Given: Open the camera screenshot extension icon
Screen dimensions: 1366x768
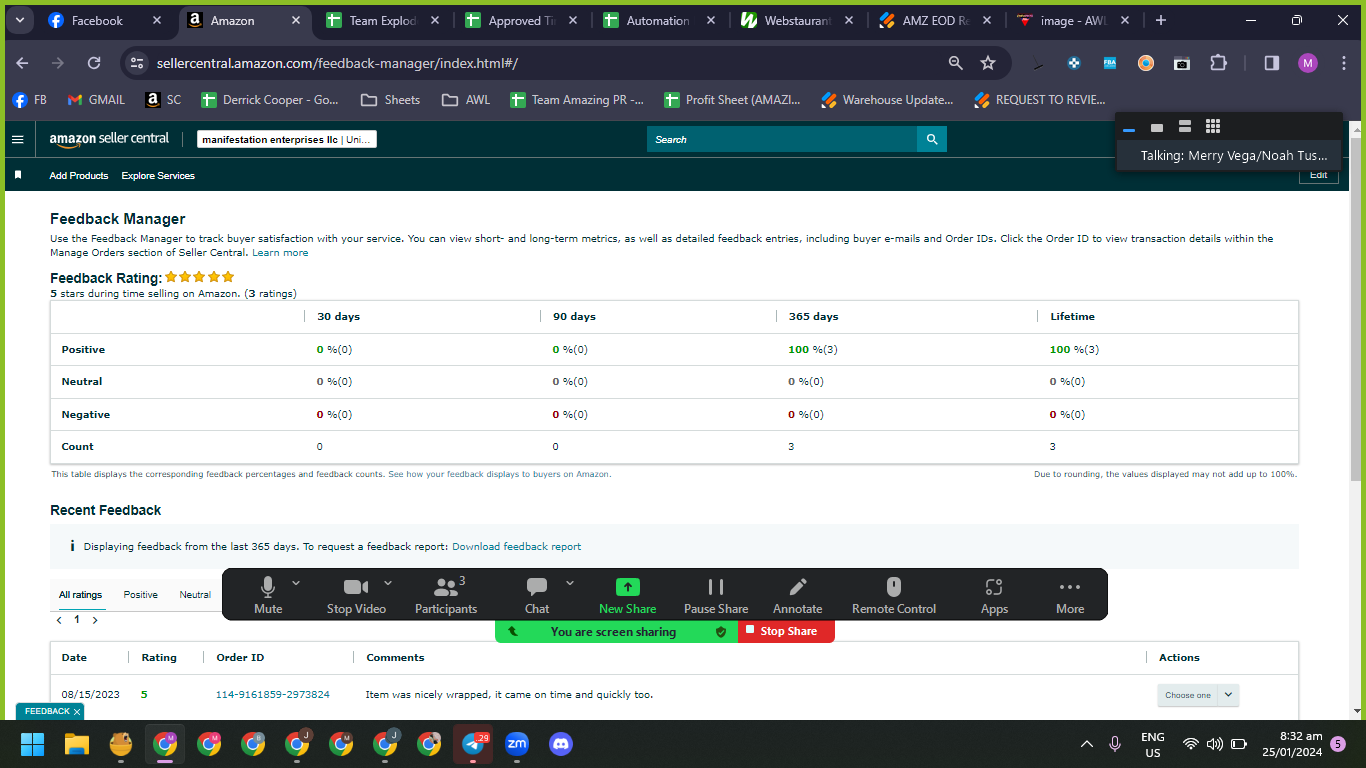Looking at the screenshot, I should pyautogui.click(x=1182, y=63).
